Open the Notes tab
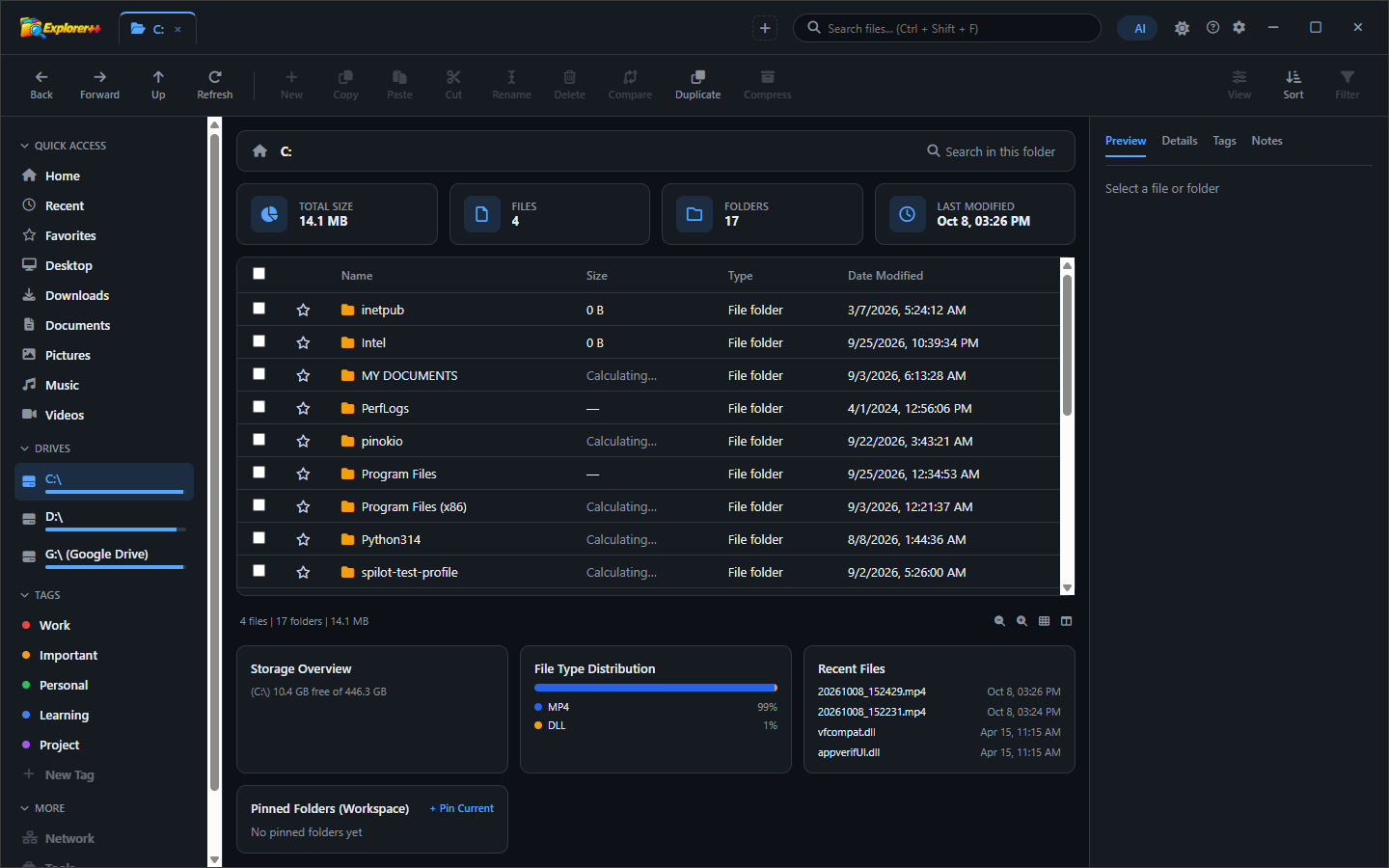The width and height of the screenshot is (1389, 868). [x=1266, y=141]
